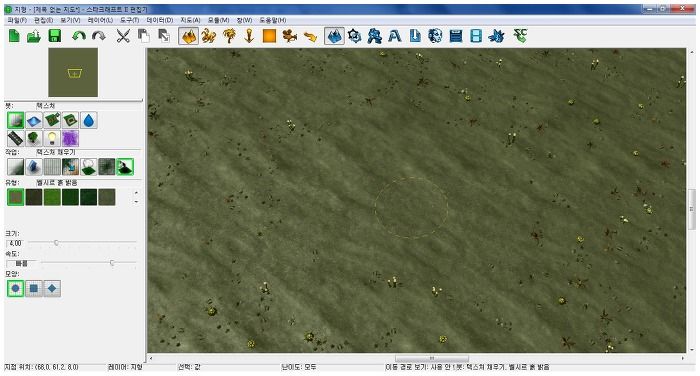Create a new map document

[x=14, y=36]
